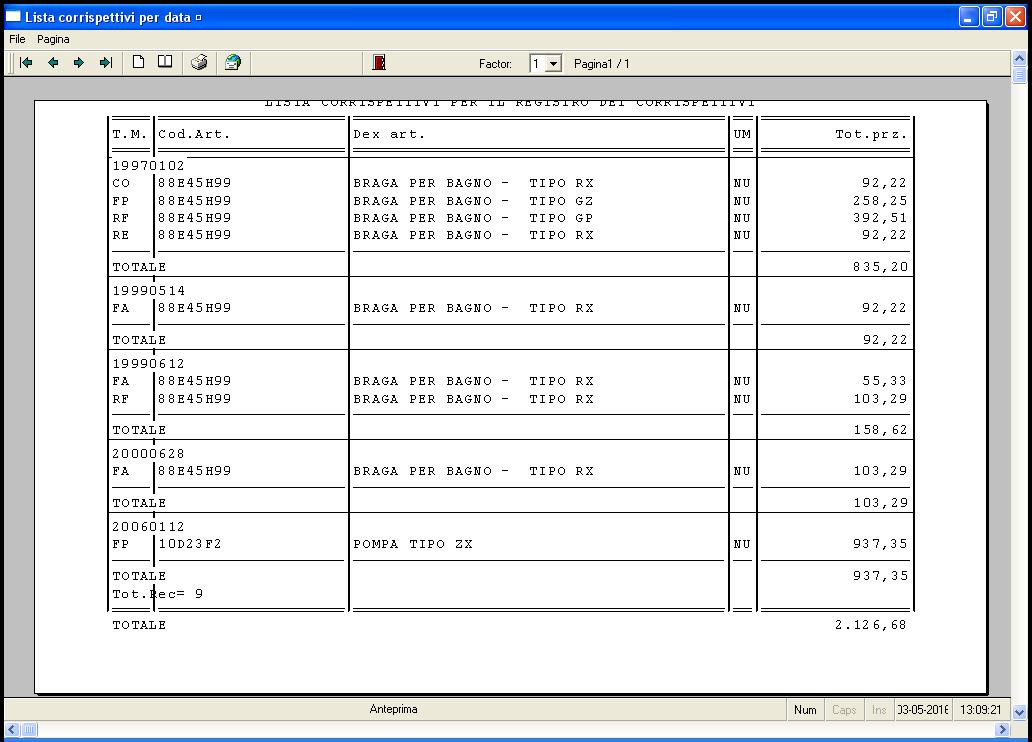Click the Num lock status indicator
The width and height of the screenshot is (1032, 742).
(x=805, y=709)
